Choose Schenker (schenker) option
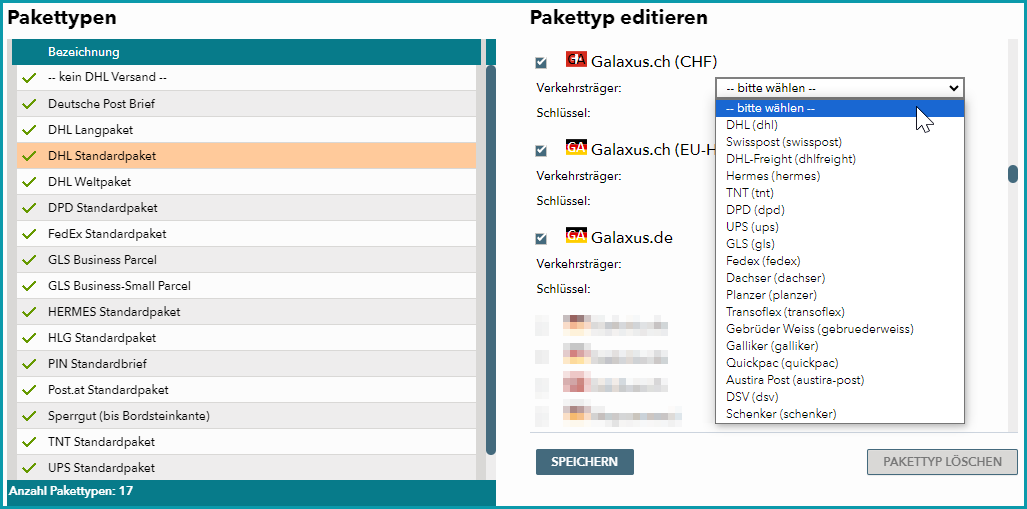Viewport: 1027px width, 509px height. tap(840, 414)
